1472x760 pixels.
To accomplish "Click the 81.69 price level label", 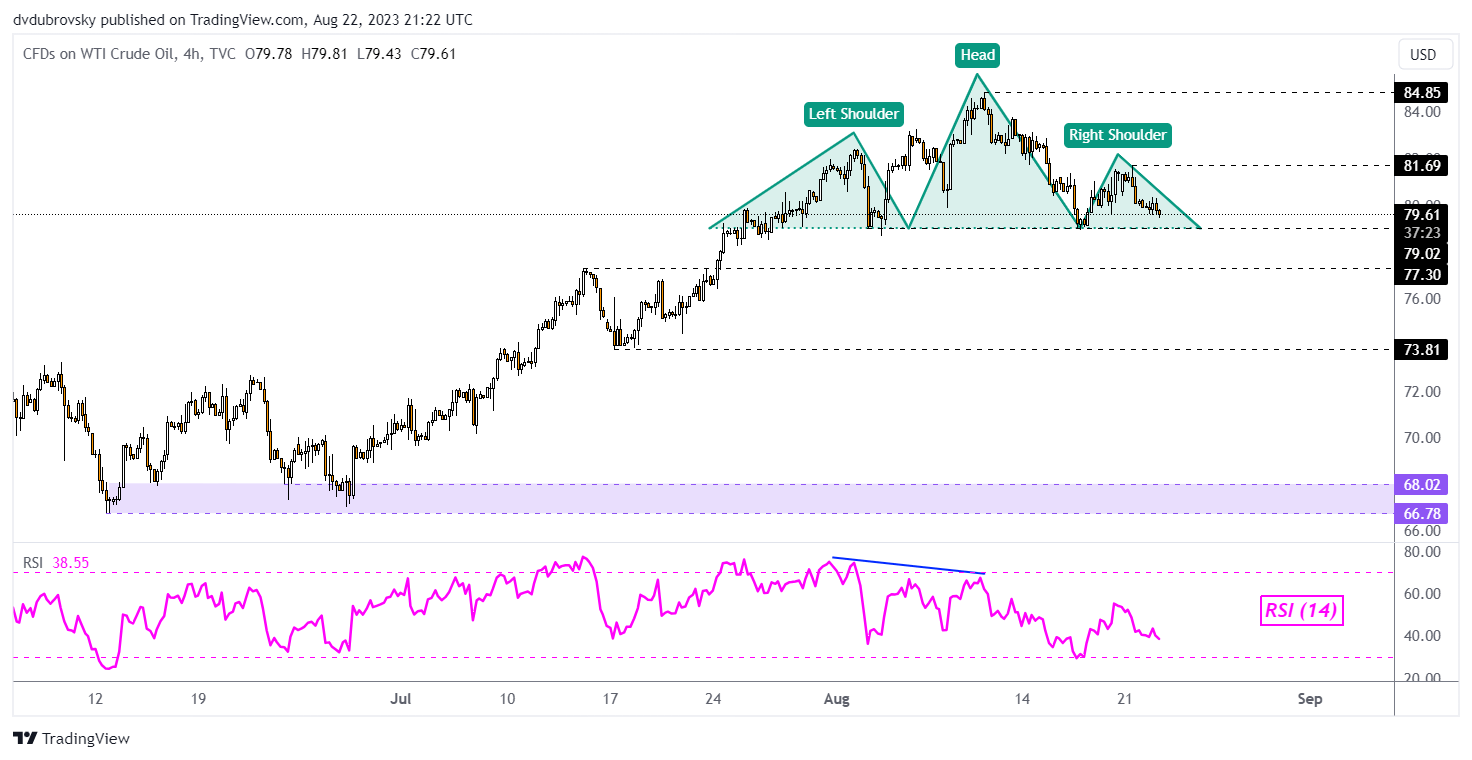I will pos(1422,165).
